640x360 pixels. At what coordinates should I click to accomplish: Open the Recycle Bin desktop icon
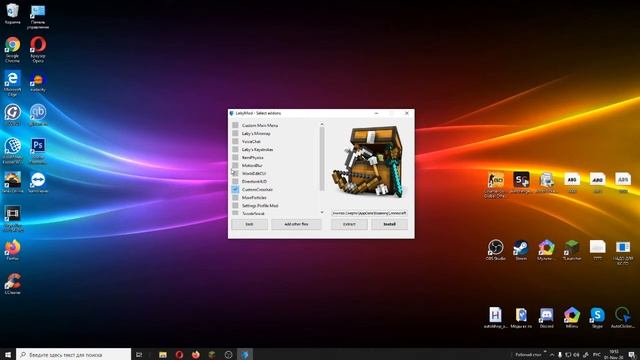[x=13, y=13]
